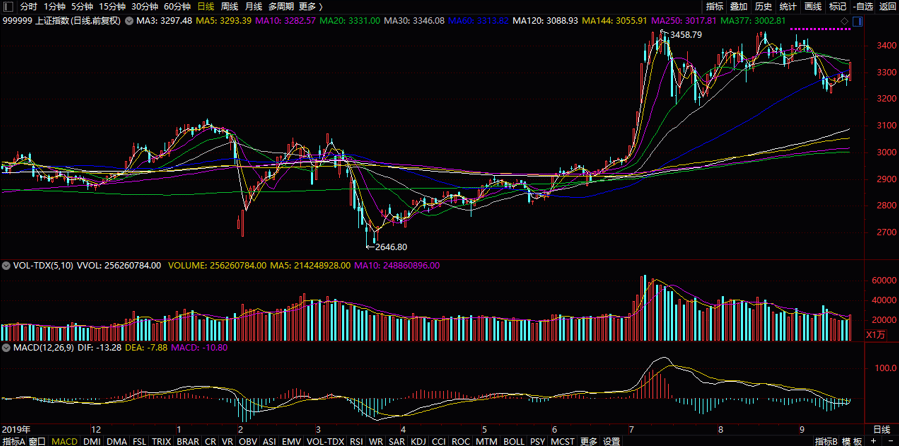Click the diamond marker icon near MA377
The height and width of the screenshot is (446, 899).
(x=845, y=20)
